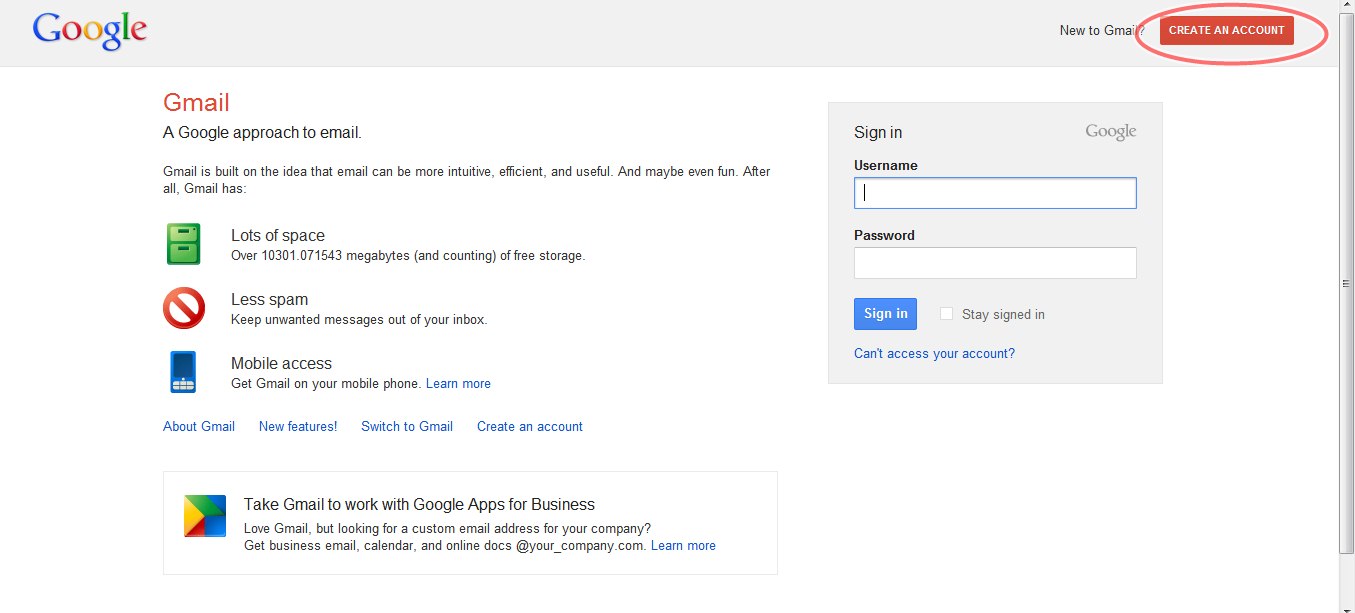Open the New features! link
The width and height of the screenshot is (1355, 613).
298,426
